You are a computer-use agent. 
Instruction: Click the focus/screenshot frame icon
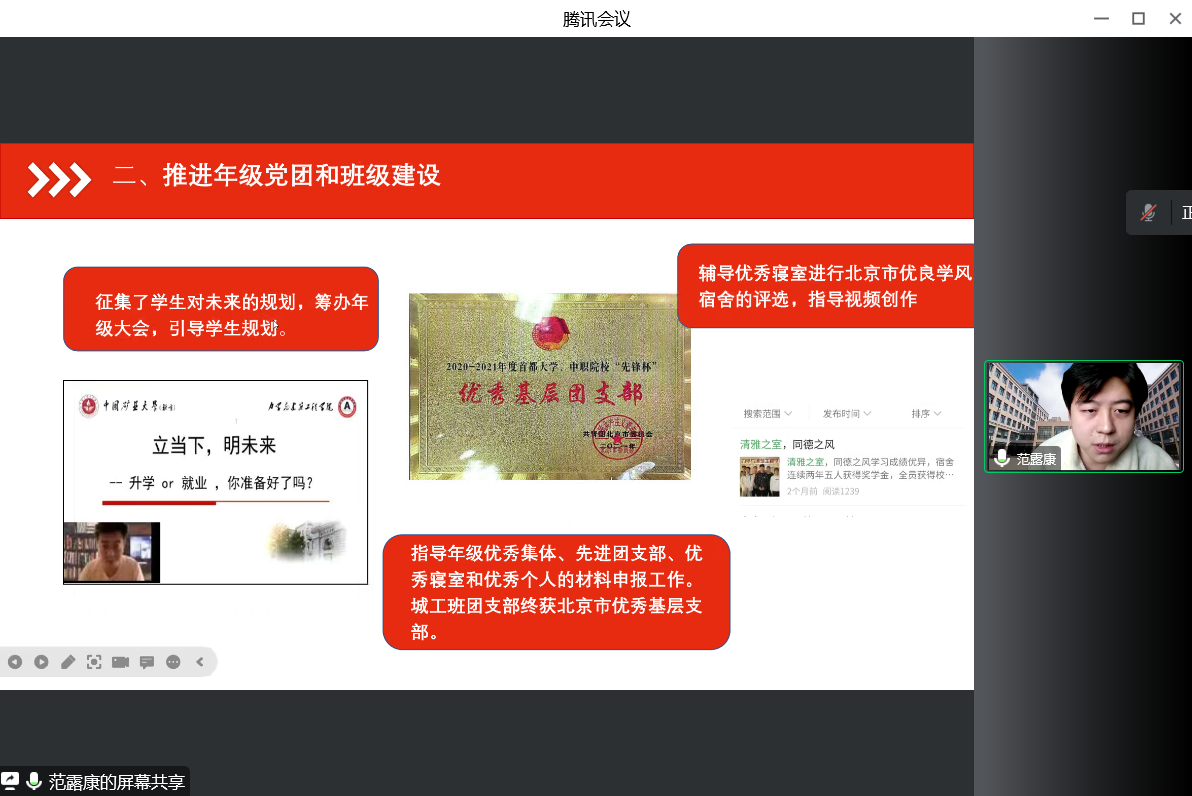click(94, 662)
